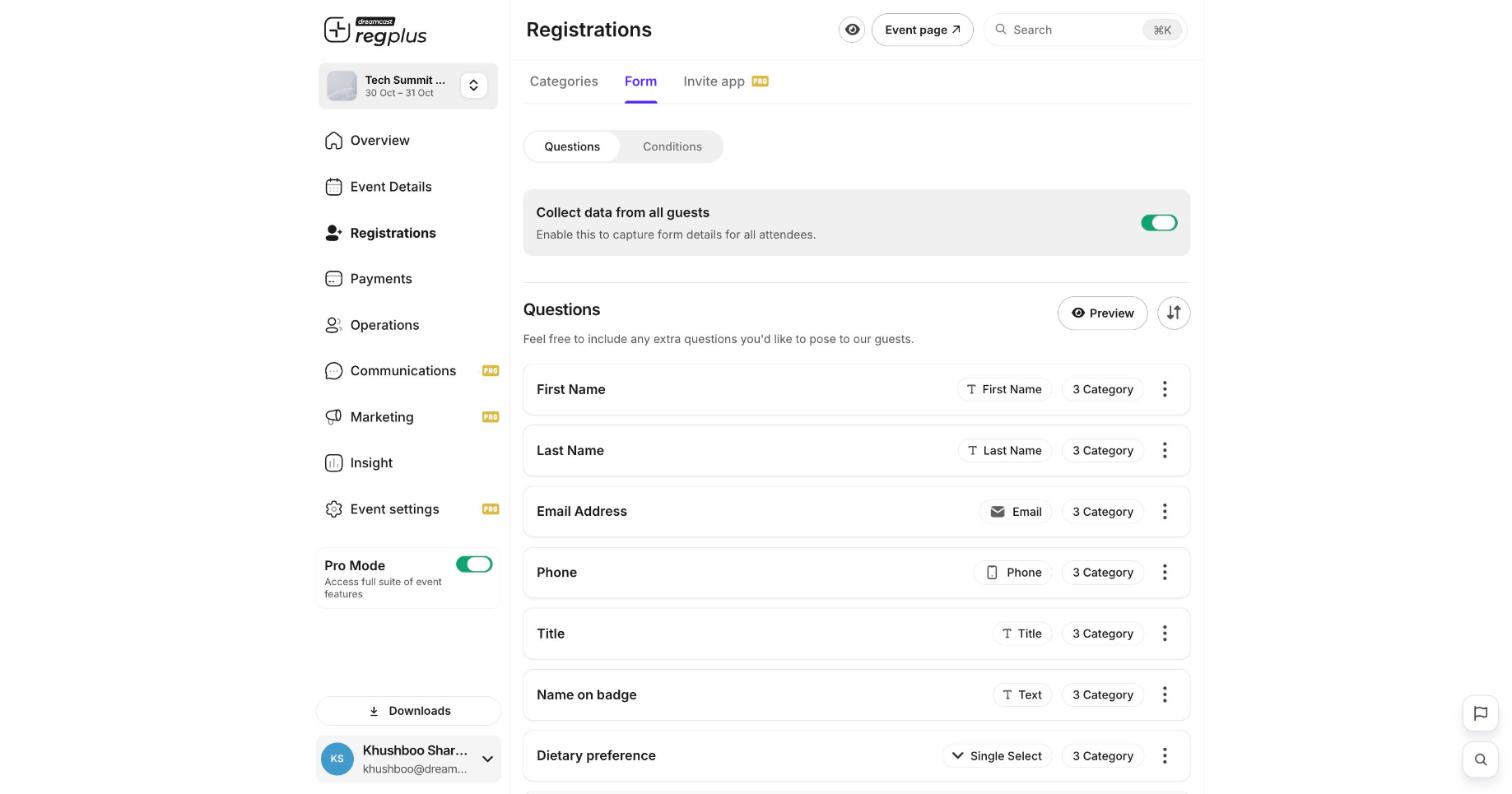Click the eye icon beside Event page
Screen dimensions: 1512x794
pyautogui.click(x=852, y=30)
